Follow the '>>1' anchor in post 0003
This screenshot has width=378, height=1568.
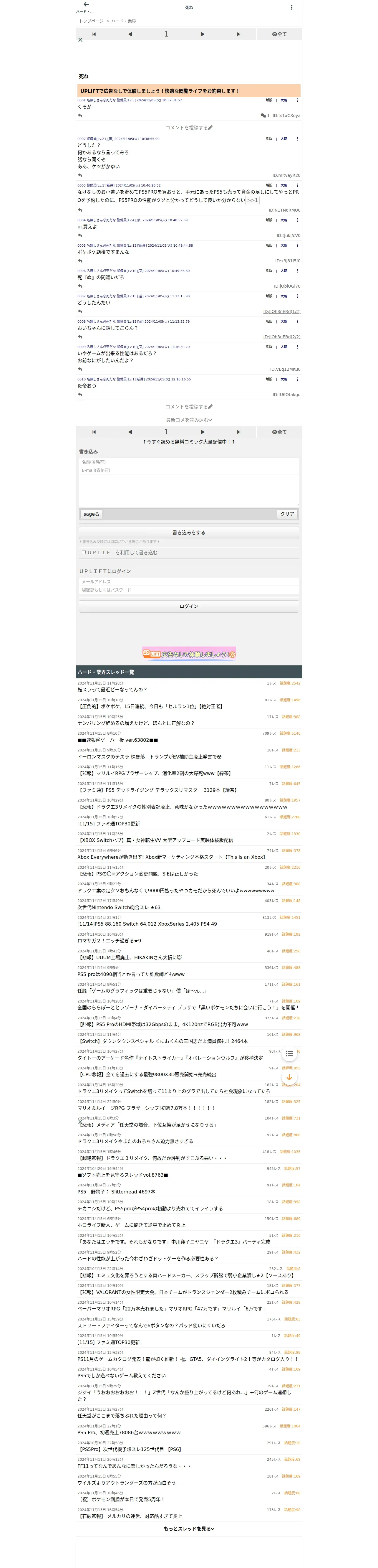(x=252, y=200)
